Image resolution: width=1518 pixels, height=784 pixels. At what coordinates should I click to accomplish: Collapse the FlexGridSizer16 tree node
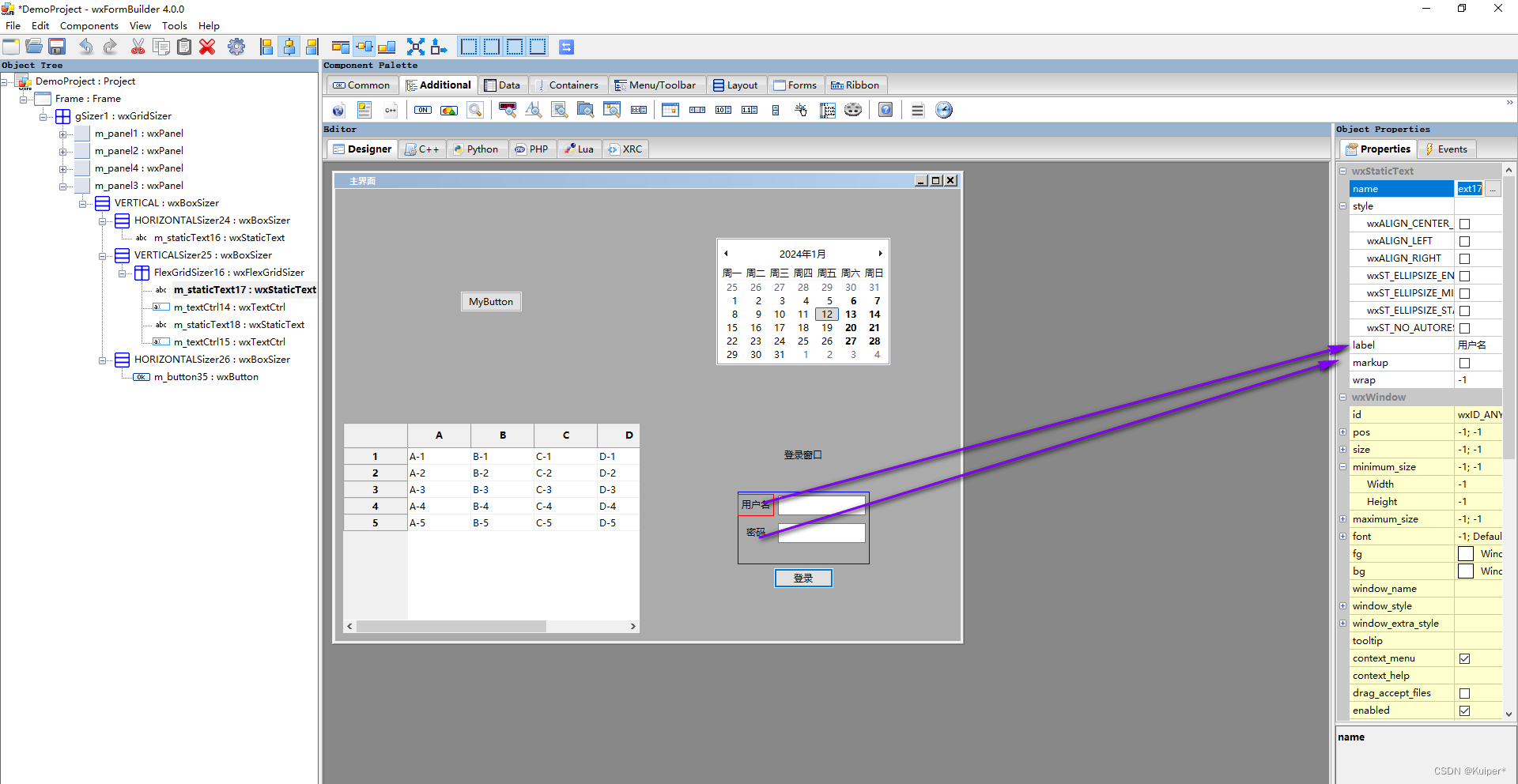(x=123, y=273)
